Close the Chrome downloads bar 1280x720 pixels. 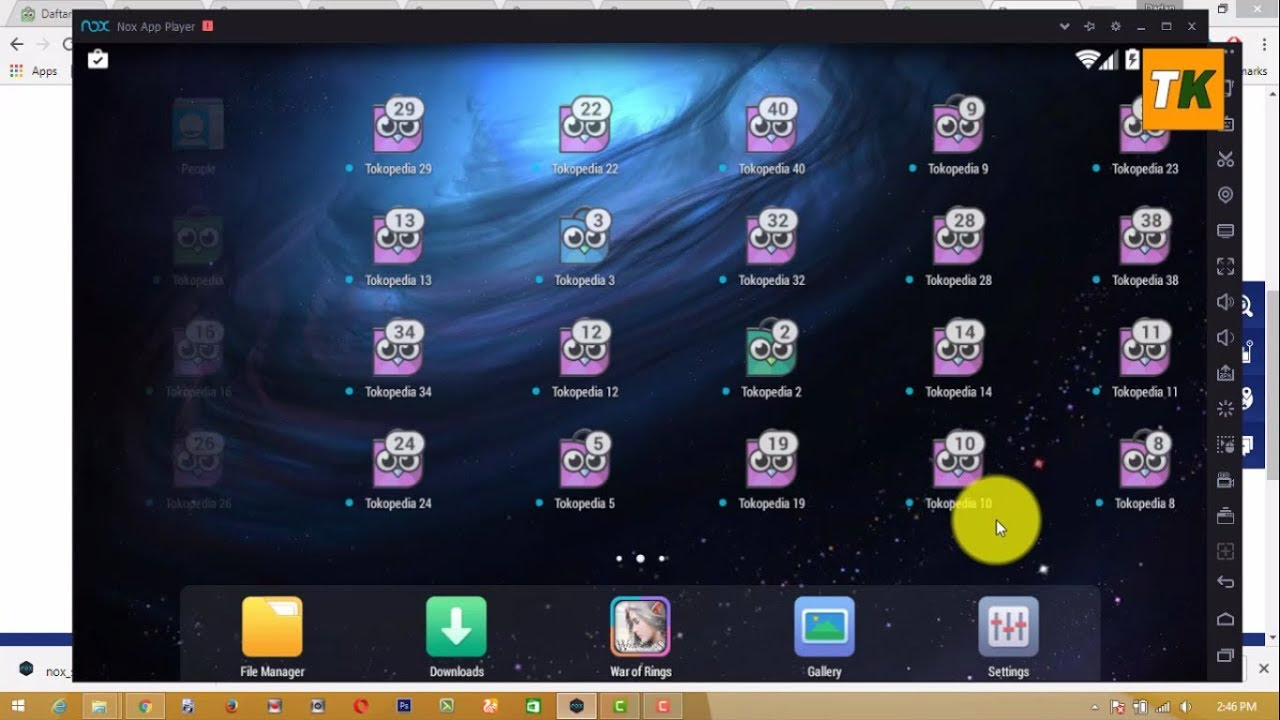1263,668
